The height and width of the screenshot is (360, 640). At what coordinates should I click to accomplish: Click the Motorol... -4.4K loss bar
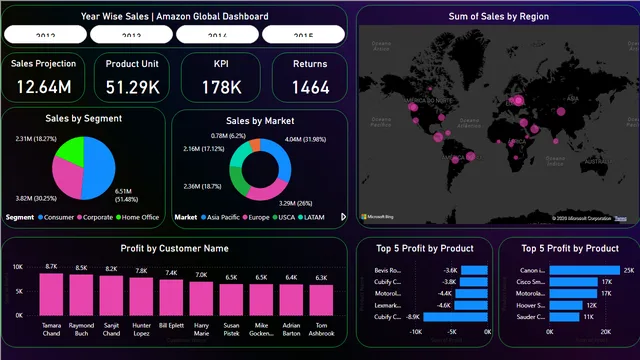(x=471, y=293)
